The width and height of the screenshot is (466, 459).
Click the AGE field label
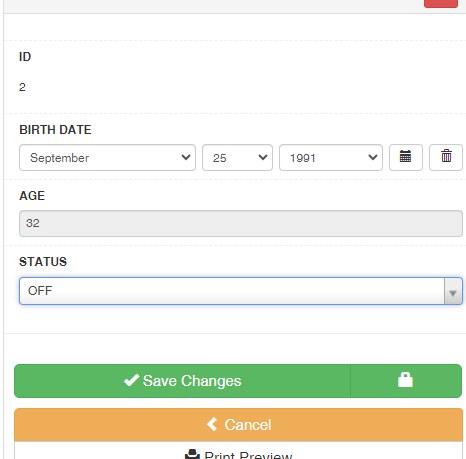click(x=32, y=196)
